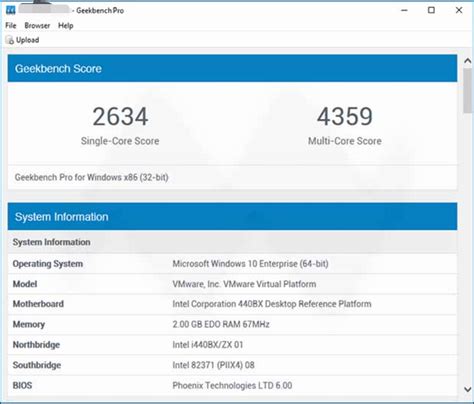Open the Browser menu
The image size is (474, 404).
point(37,25)
